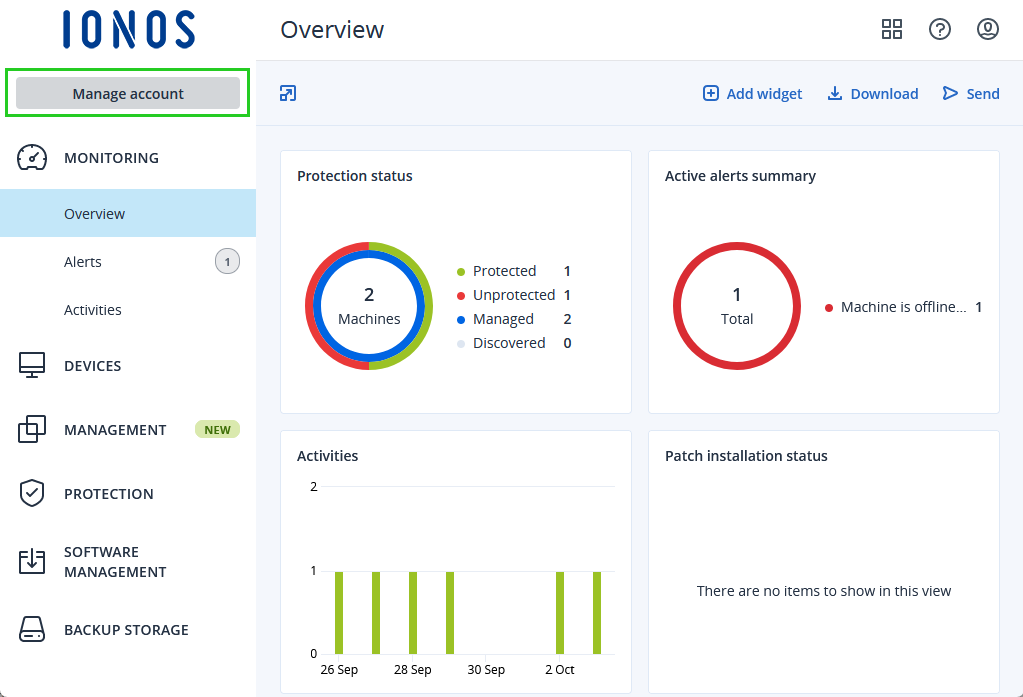Open the user account profile icon

pyautogui.click(x=987, y=29)
